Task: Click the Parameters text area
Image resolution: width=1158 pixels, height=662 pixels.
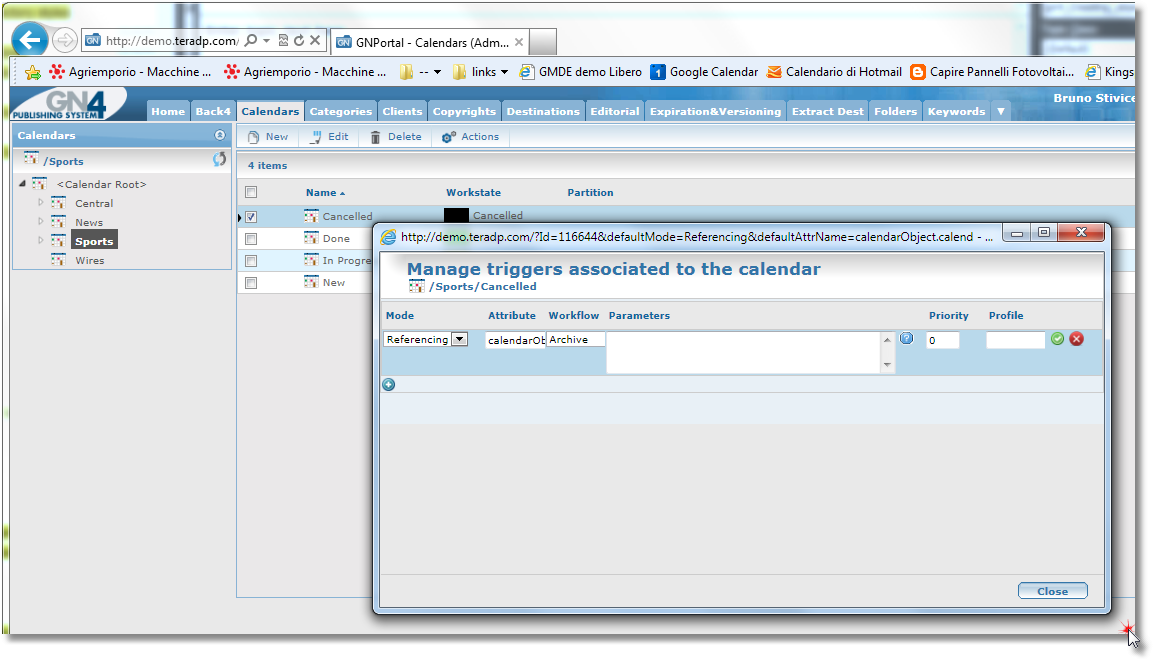Action: [x=744, y=352]
